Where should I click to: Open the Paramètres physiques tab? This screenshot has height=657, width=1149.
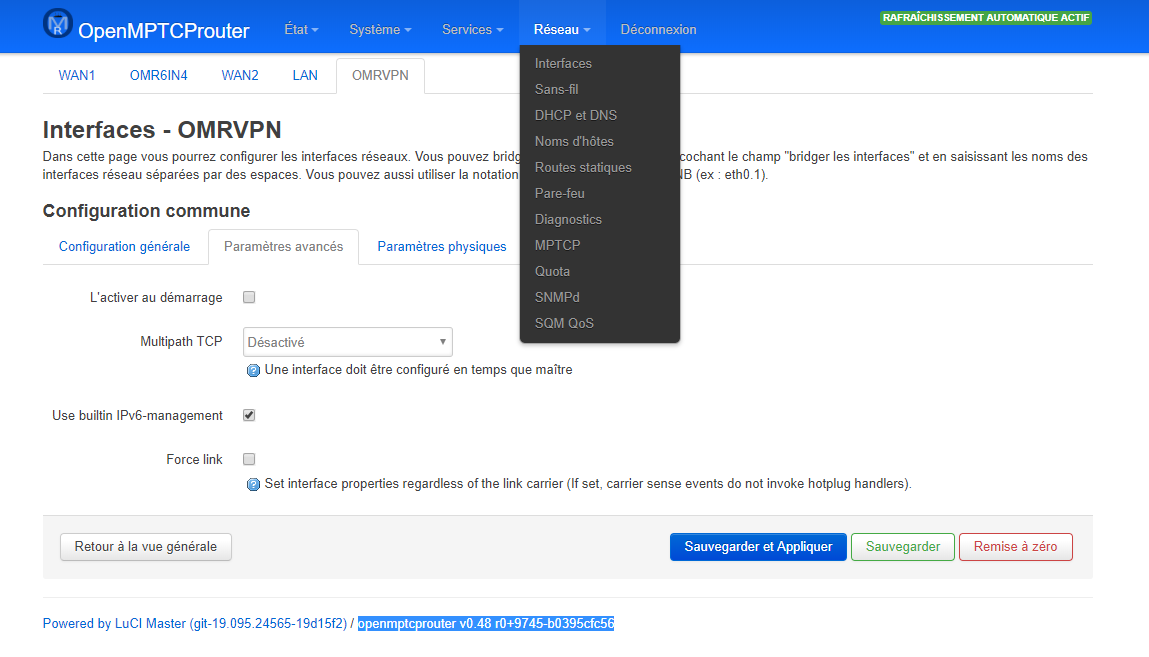(441, 246)
